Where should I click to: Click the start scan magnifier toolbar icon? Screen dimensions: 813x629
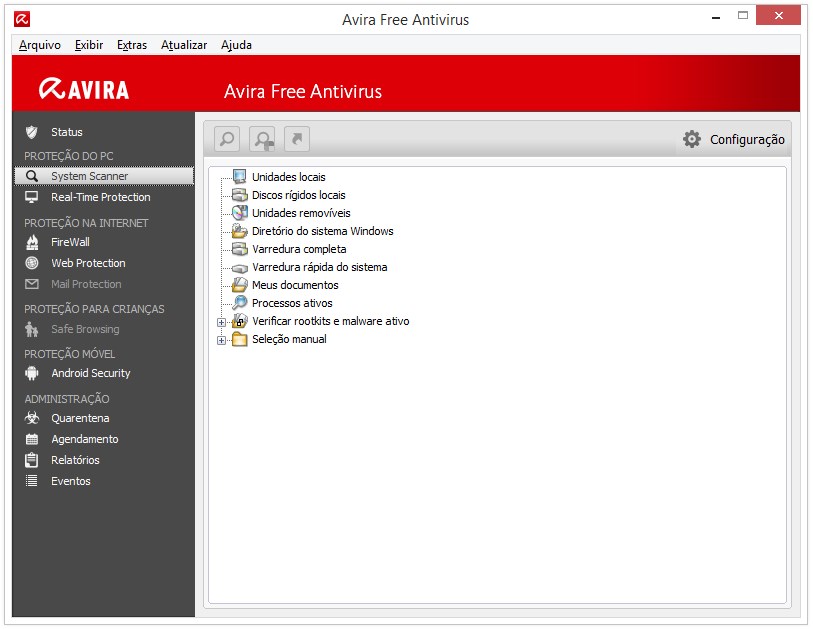[227, 139]
